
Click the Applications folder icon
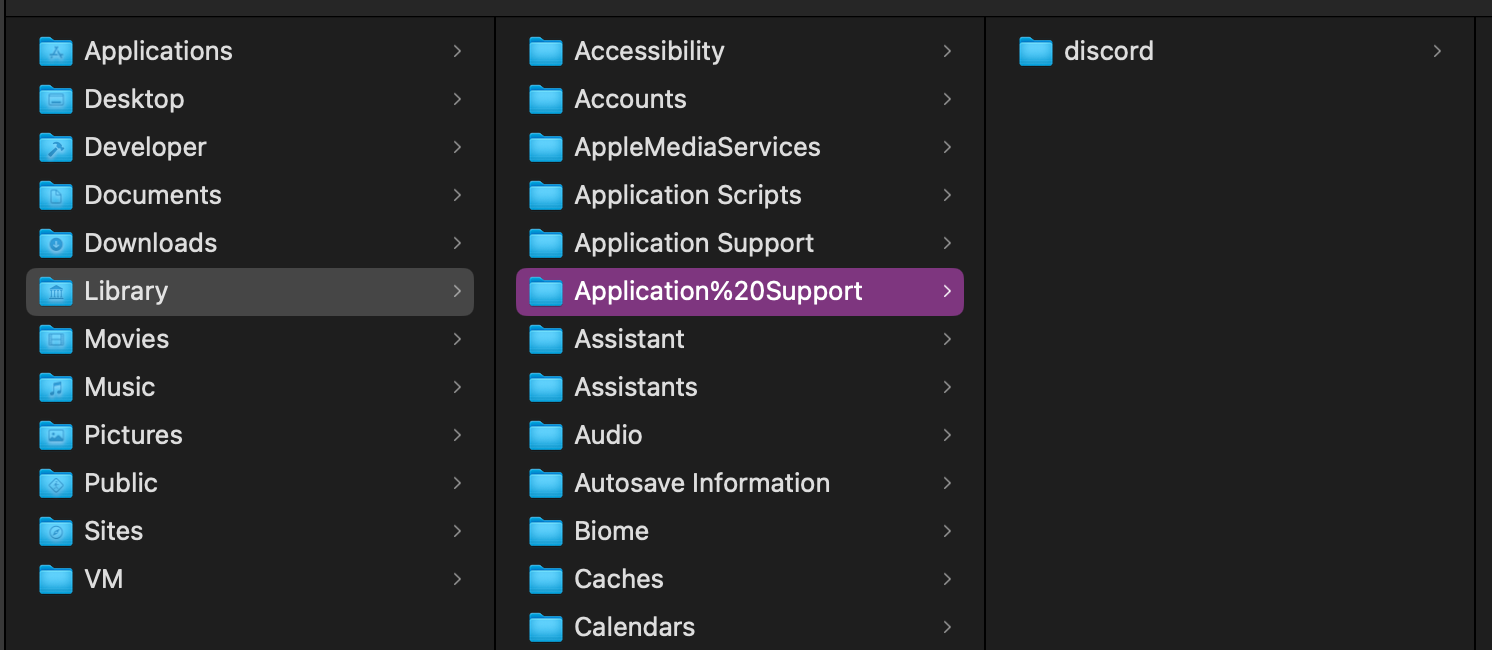pos(56,51)
